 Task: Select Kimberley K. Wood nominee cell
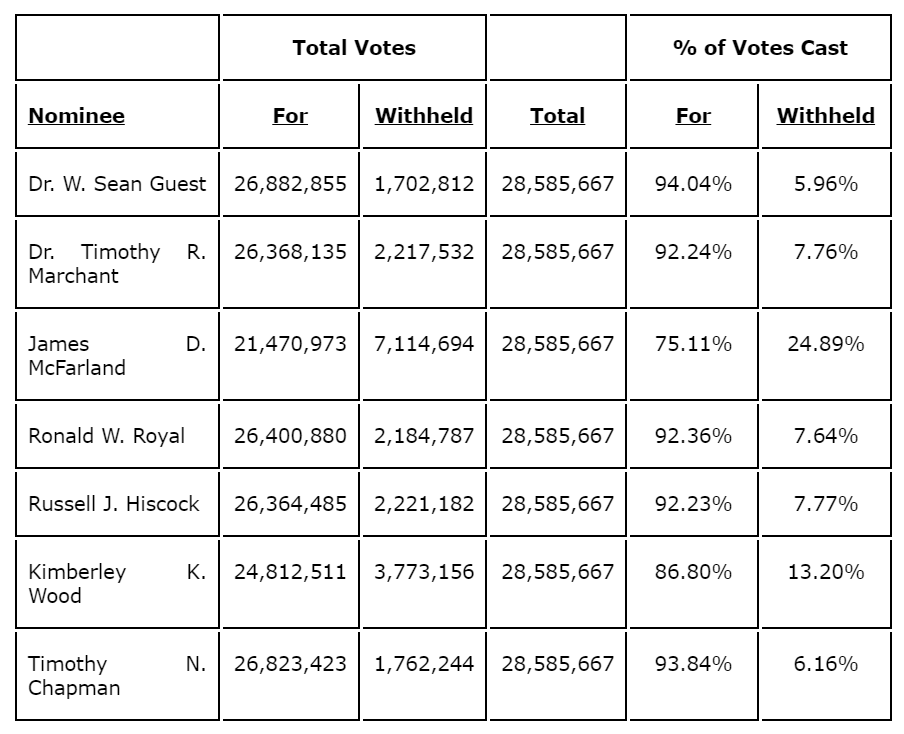tap(117, 584)
